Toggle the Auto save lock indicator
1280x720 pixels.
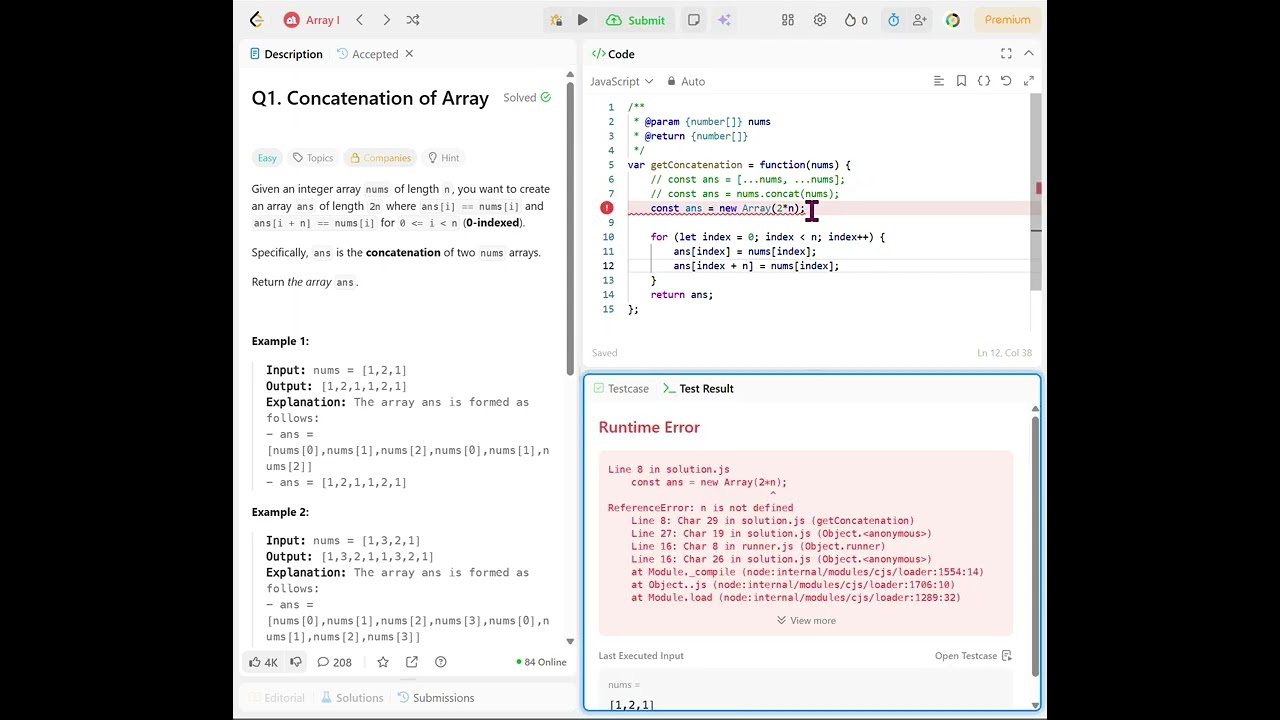685,81
